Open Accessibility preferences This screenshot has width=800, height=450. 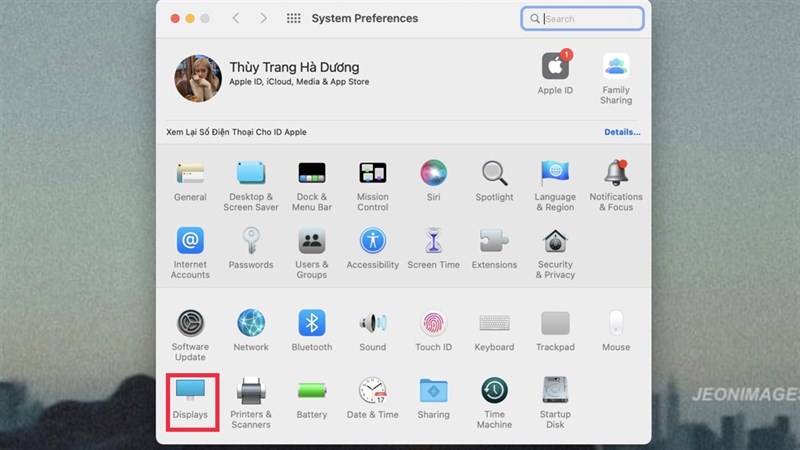[372, 249]
